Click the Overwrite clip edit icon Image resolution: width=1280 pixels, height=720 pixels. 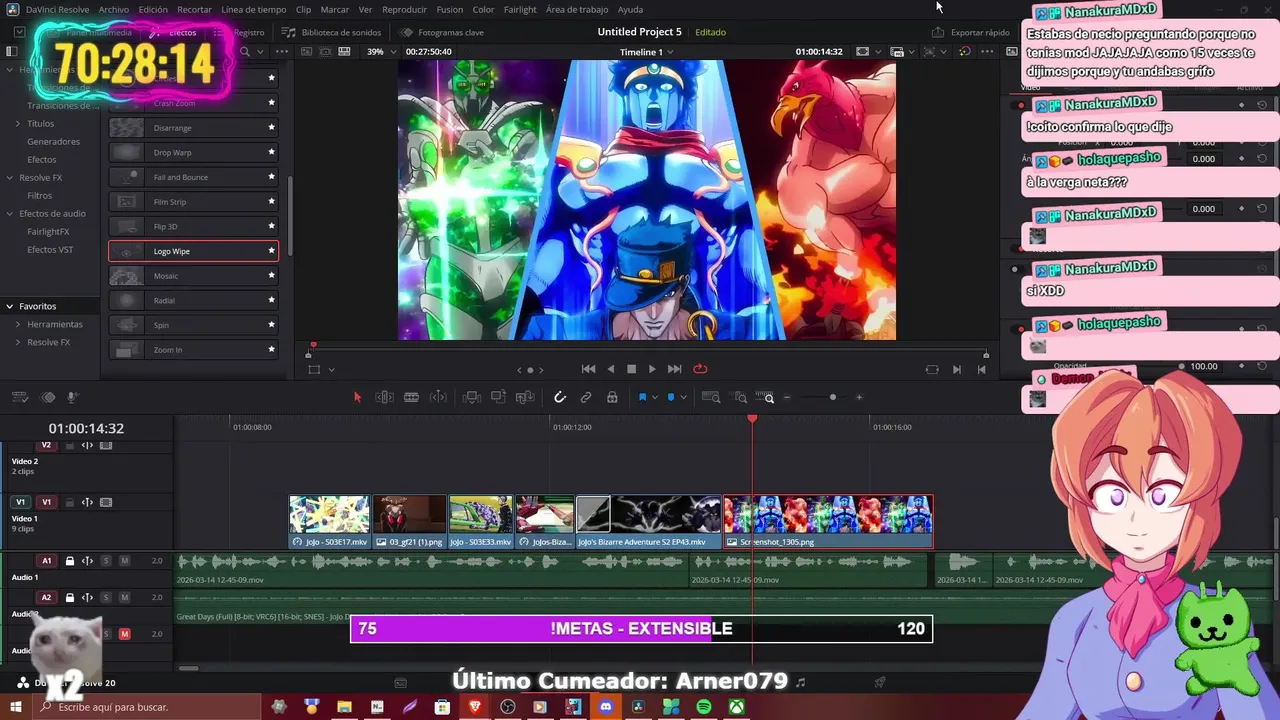pyautogui.click(x=498, y=397)
